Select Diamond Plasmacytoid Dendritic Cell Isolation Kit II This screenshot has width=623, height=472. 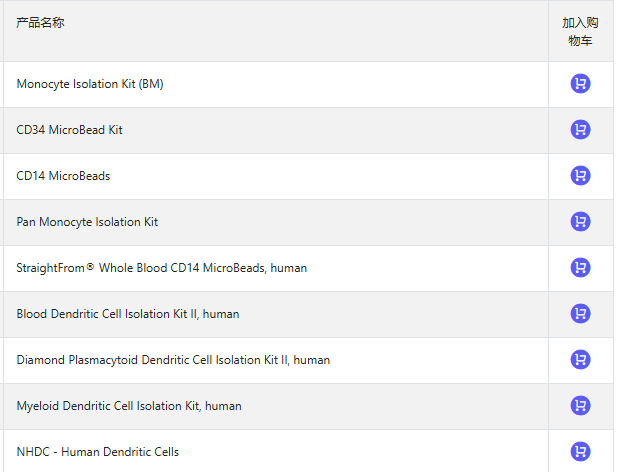coord(173,360)
